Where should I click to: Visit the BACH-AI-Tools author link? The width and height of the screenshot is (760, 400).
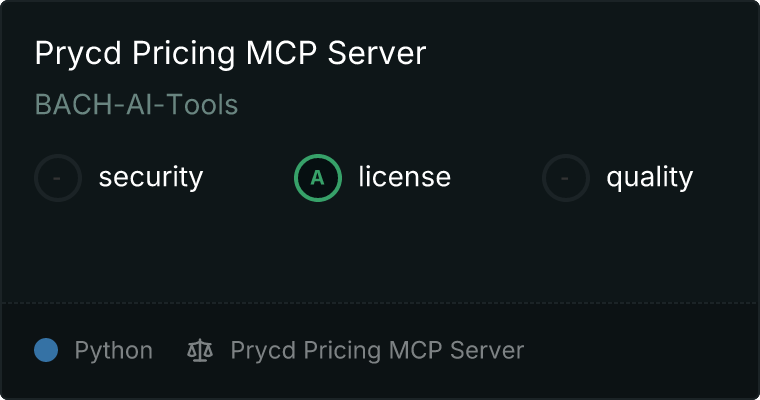coord(136,104)
